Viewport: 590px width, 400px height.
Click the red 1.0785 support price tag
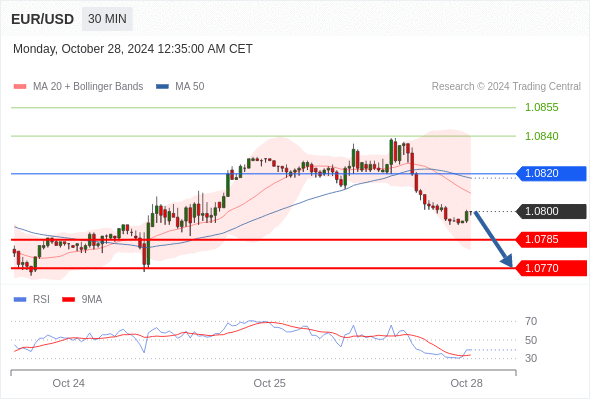pyautogui.click(x=552, y=239)
